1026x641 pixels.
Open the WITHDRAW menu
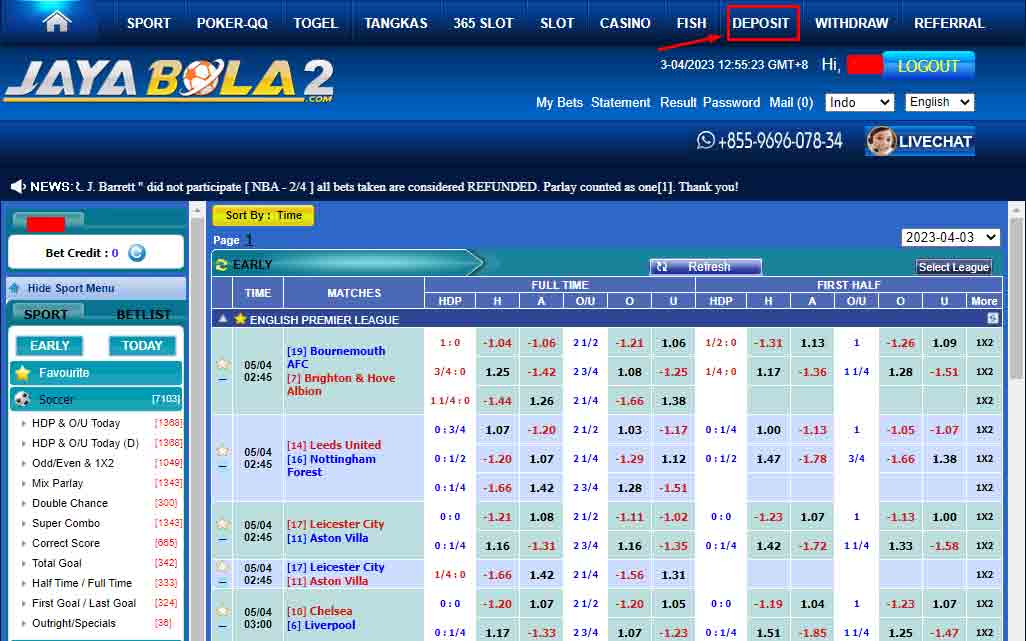pos(851,24)
